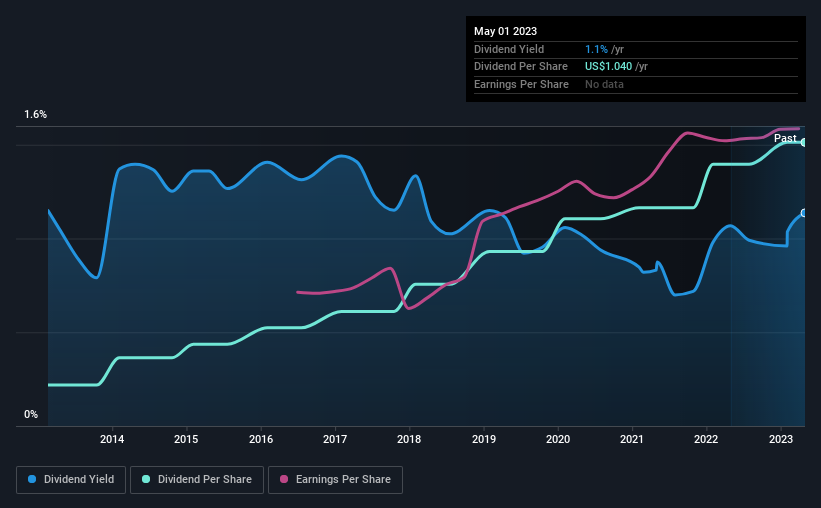Click the US$1.040 dividend per share value
Screen dimensions: 821x508
608,67
